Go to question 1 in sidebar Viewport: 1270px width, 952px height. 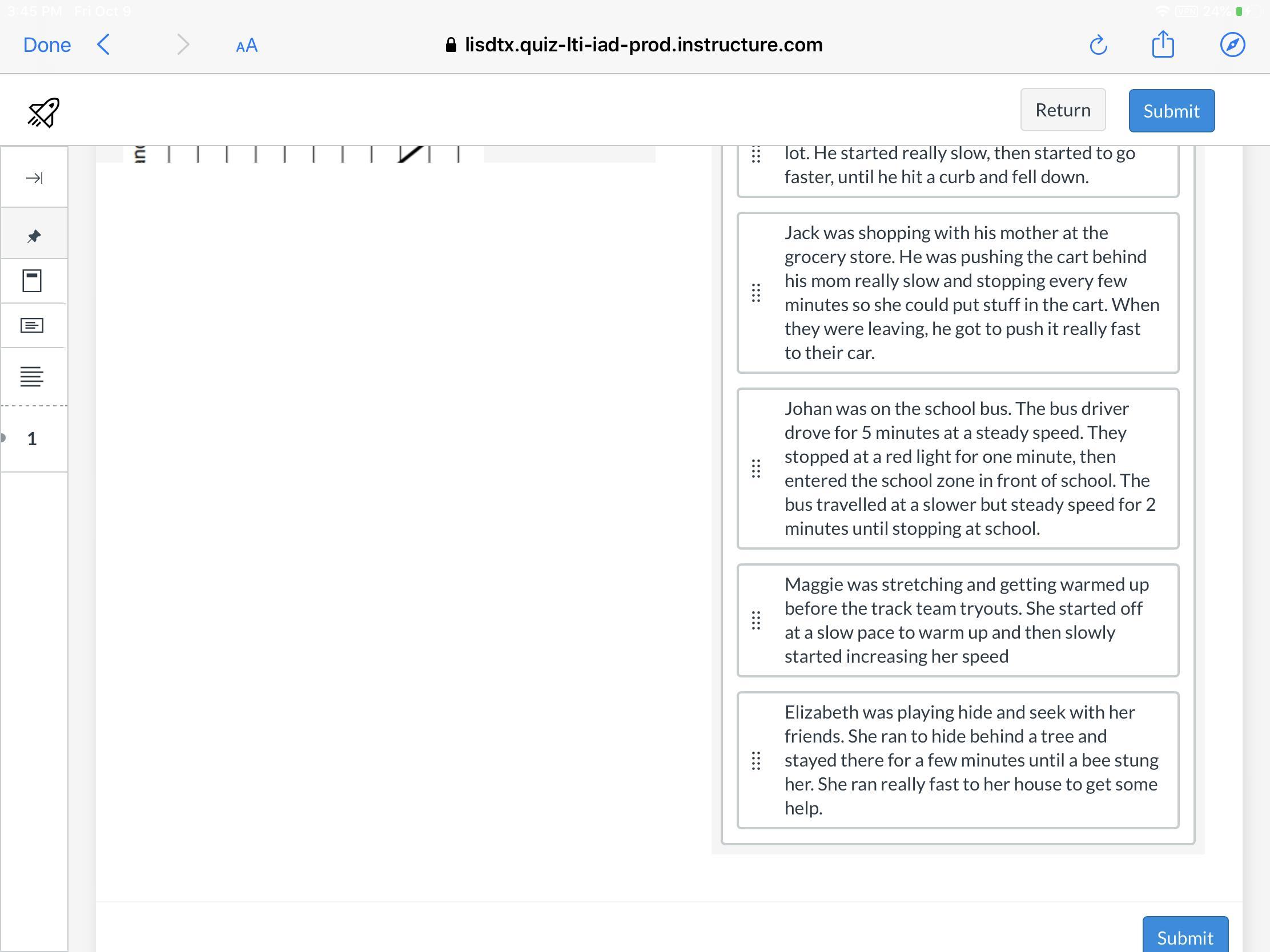coord(32,439)
